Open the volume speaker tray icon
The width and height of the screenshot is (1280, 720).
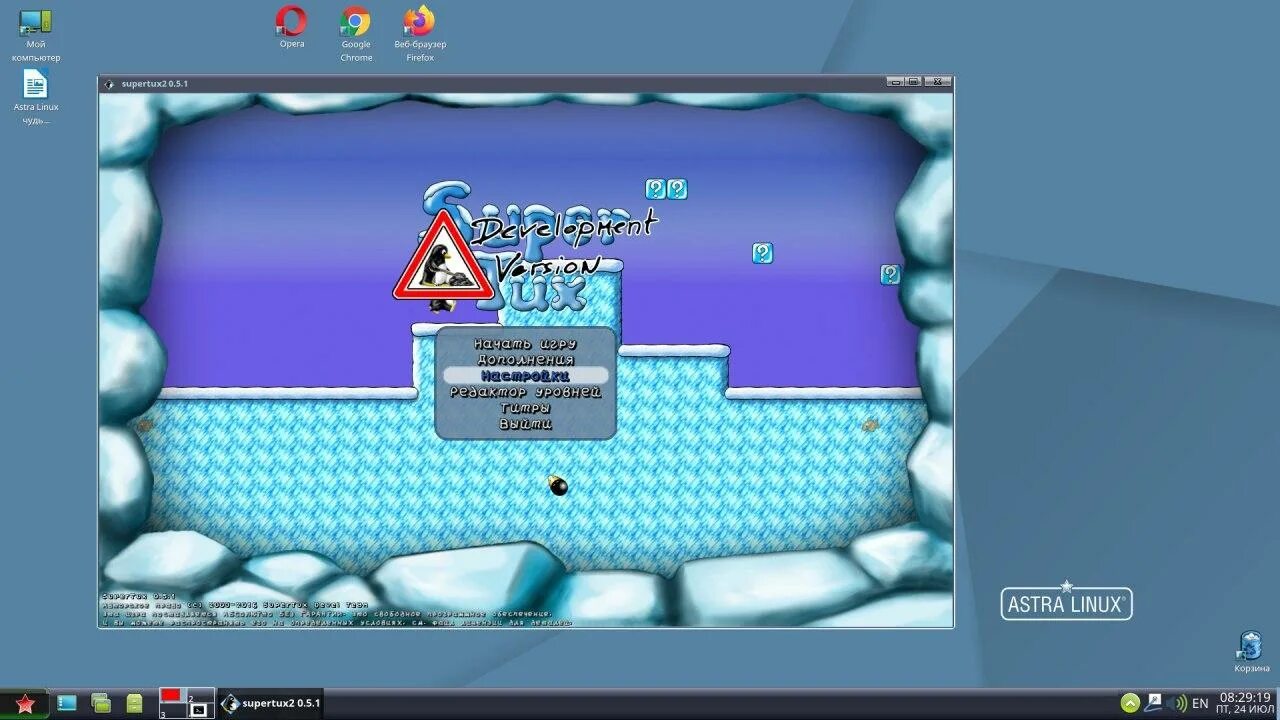click(1177, 703)
